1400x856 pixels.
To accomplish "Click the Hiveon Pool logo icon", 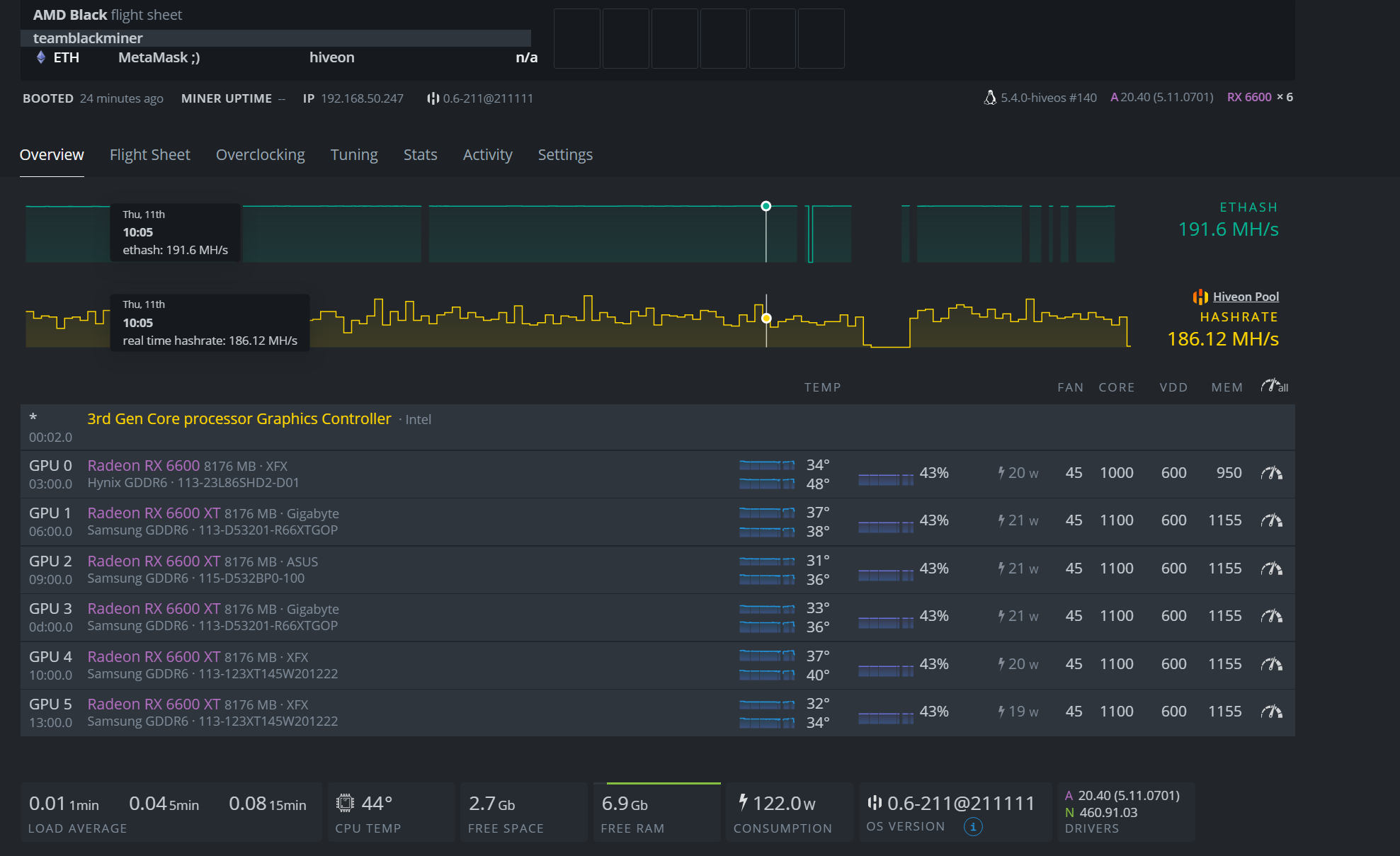I will [x=1200, y=297].
